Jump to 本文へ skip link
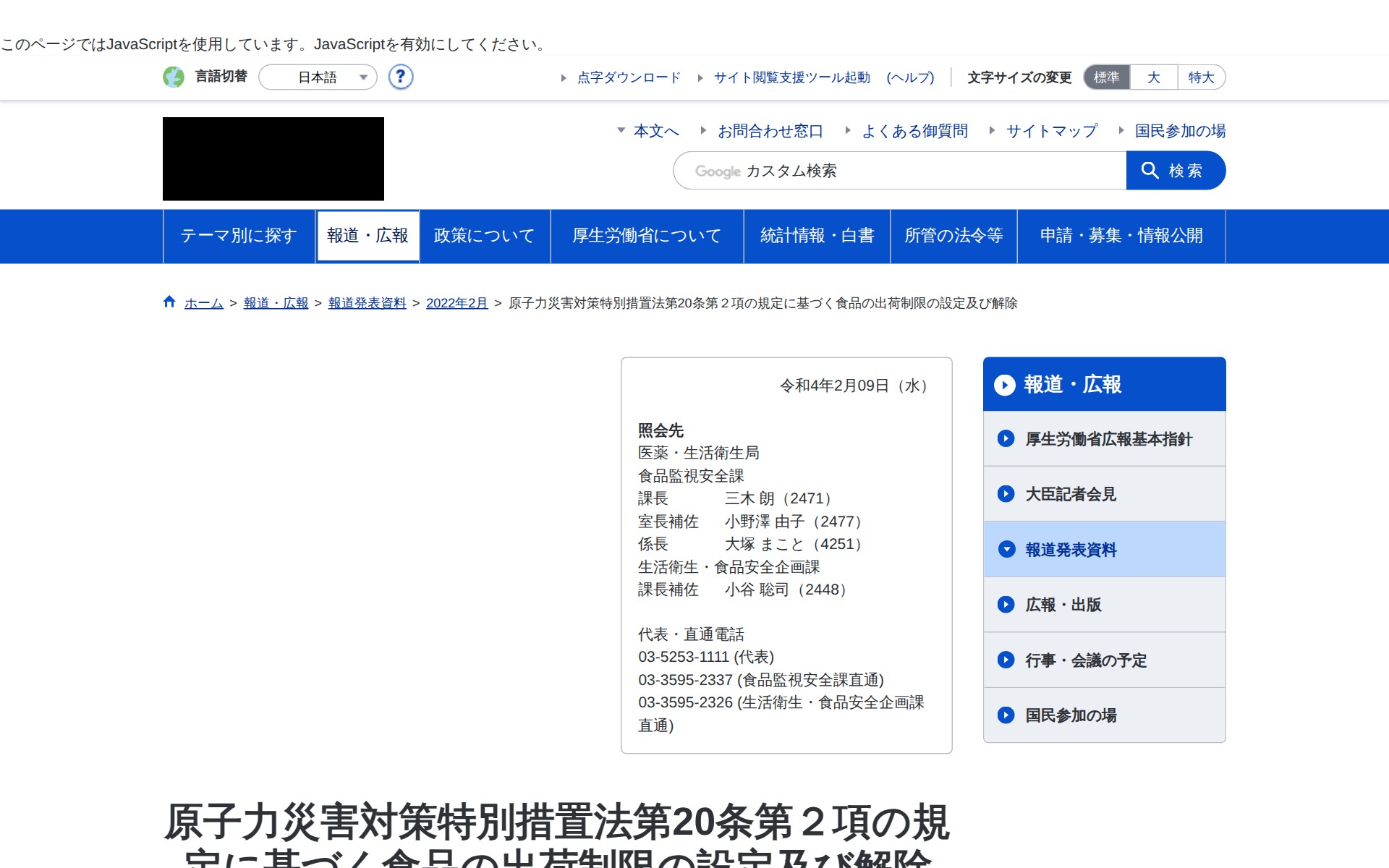This screenshot has width=1389, height=868. click(x=655, y=131)
